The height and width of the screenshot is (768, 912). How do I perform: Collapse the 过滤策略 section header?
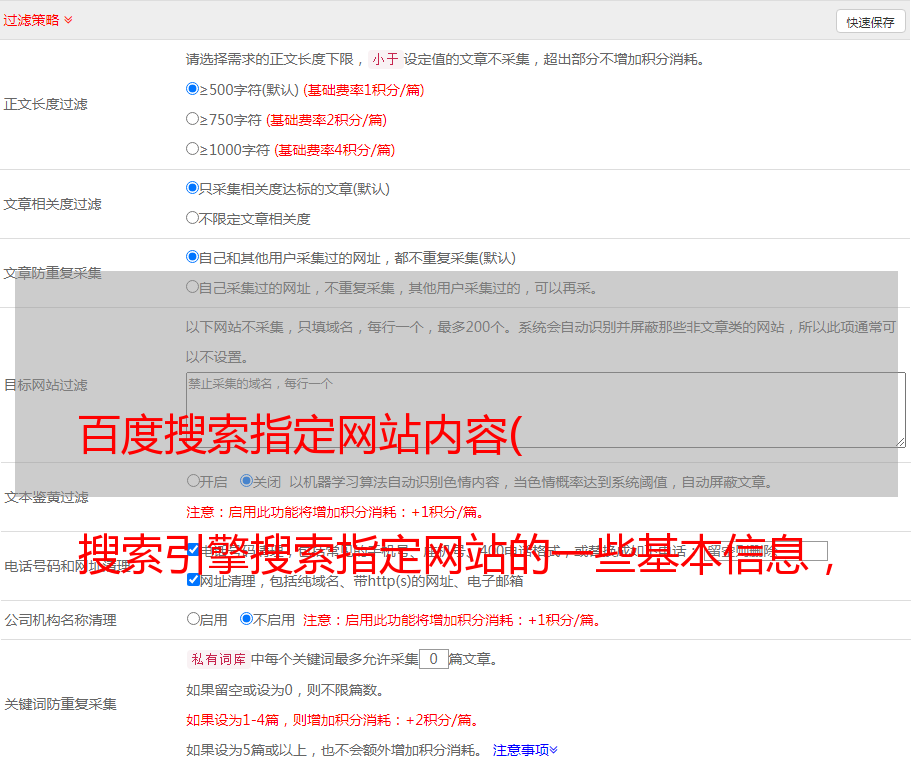37,20
